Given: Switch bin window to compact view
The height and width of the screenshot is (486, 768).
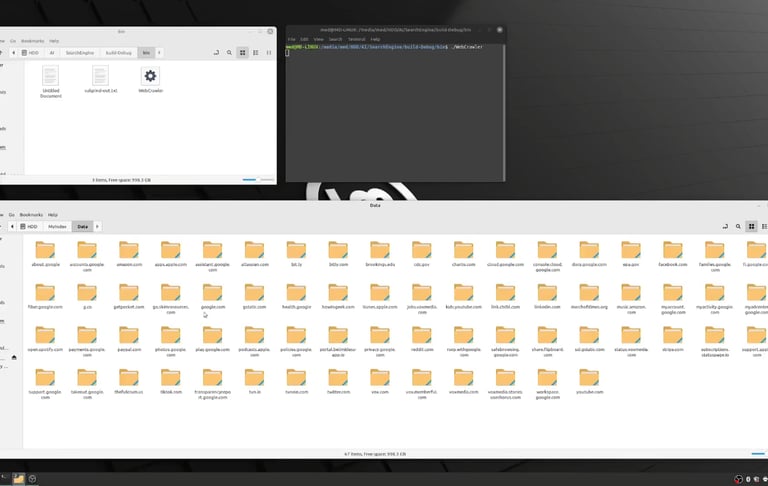Looking at the screenshot, I should (x=268, y=52).
